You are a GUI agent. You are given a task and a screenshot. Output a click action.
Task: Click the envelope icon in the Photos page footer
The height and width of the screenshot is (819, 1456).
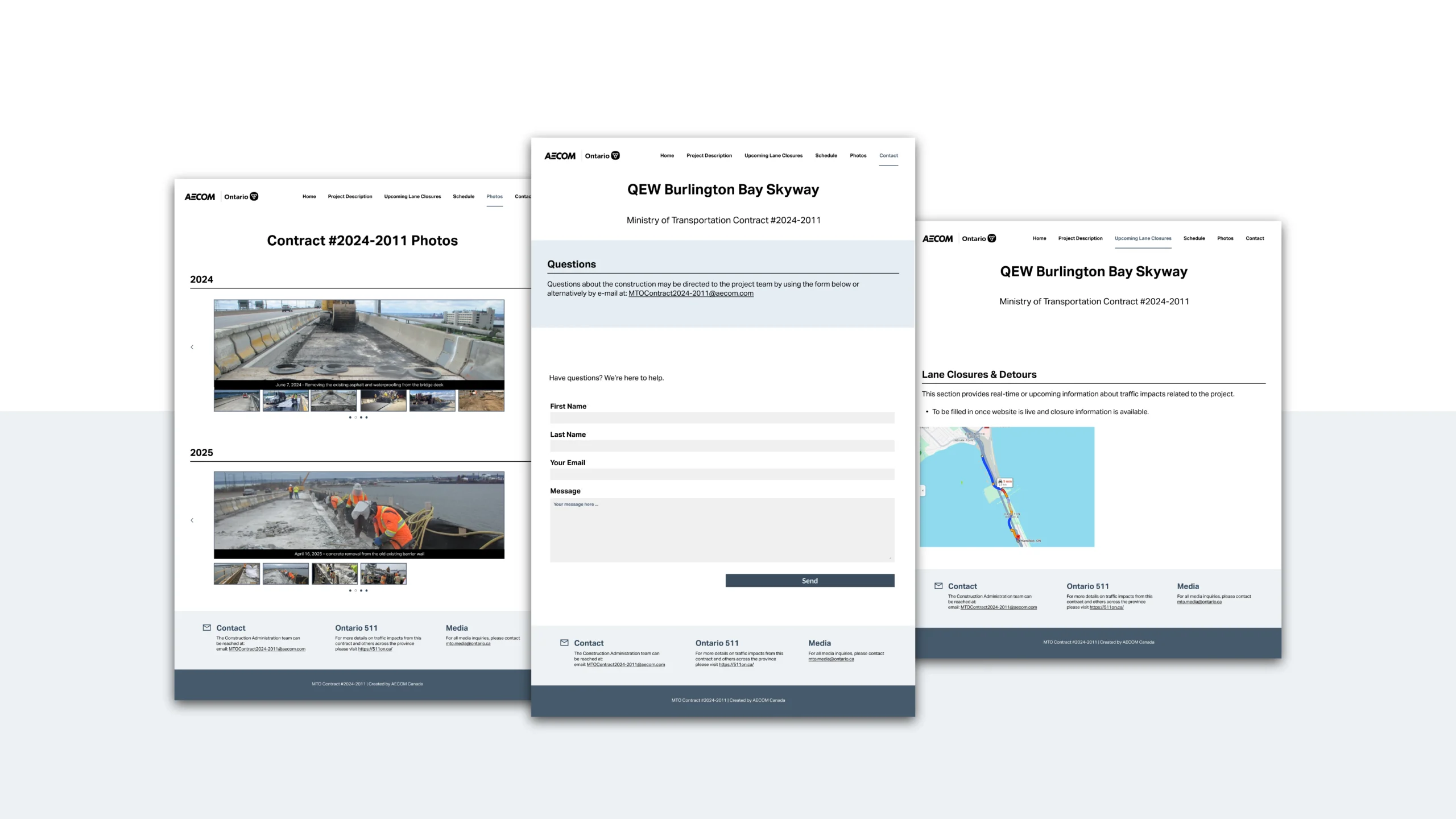click(206, 628)
